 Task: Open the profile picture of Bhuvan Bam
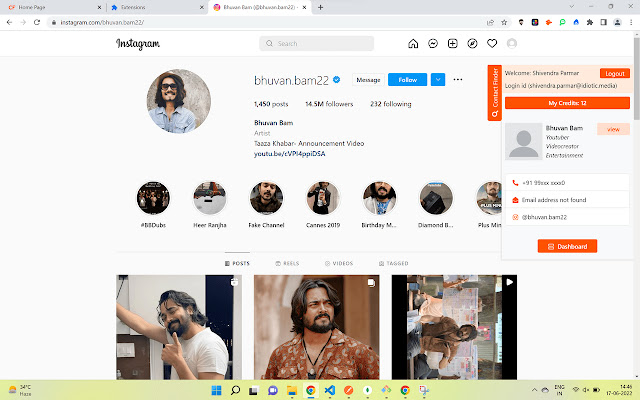(x=179, y=101)
